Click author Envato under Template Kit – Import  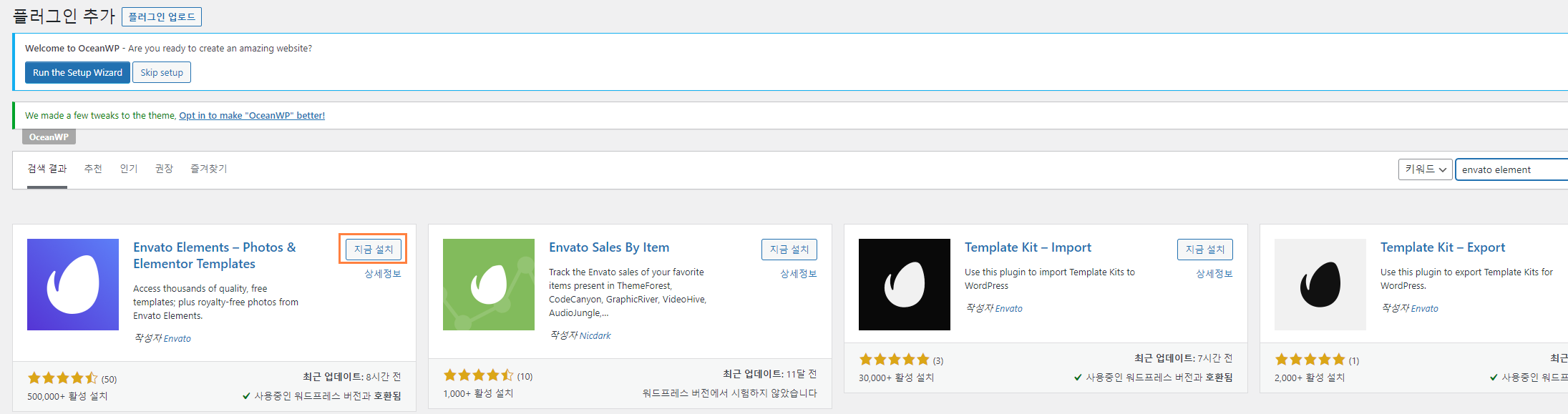click(1009, 309)
